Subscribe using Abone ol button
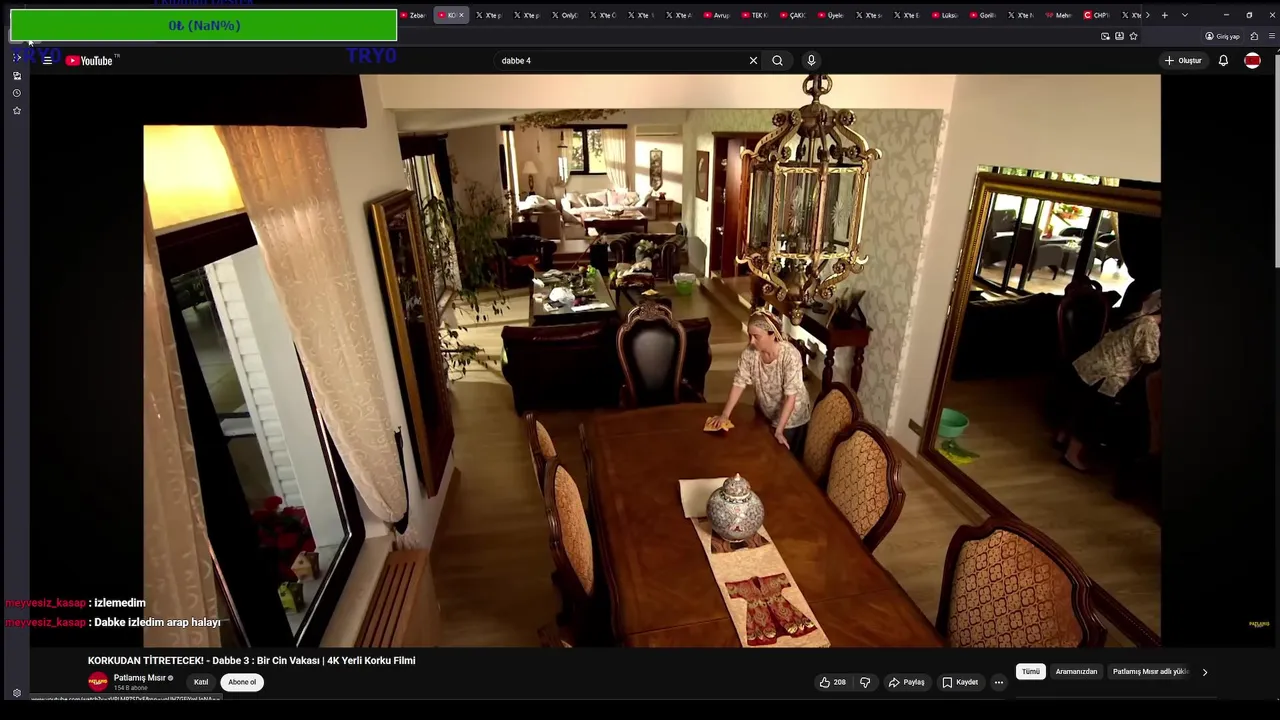Screen dimensions: 1280x720 [x=242, y=682]
